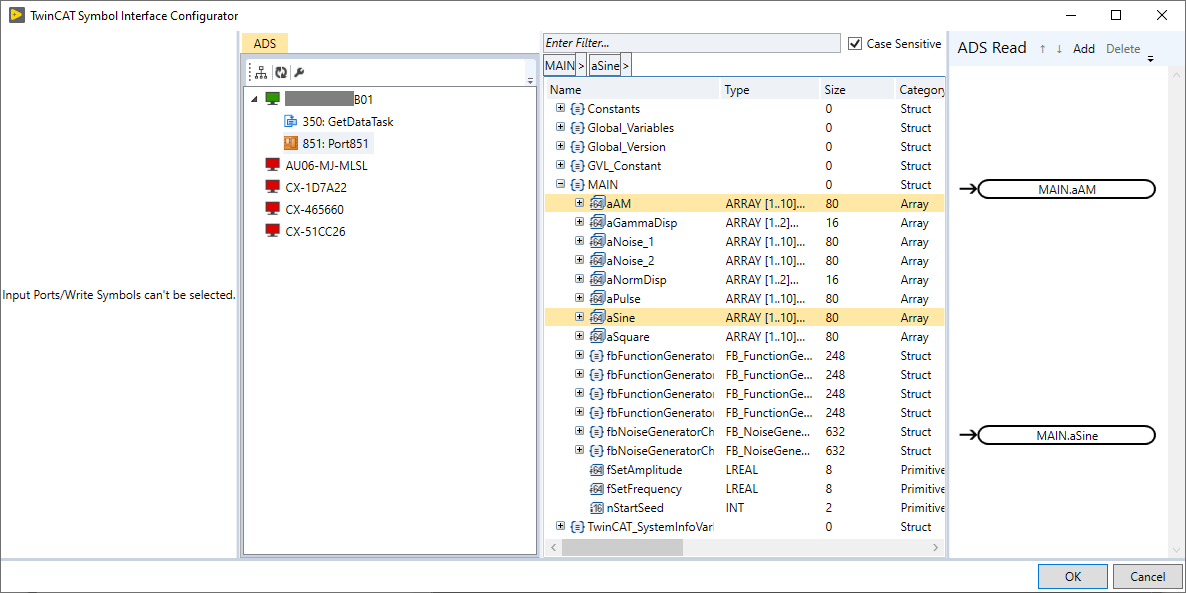Click the MAIN breadcrumb segment
Screen dimensions: 1186x593
click(x=560, y=66)
